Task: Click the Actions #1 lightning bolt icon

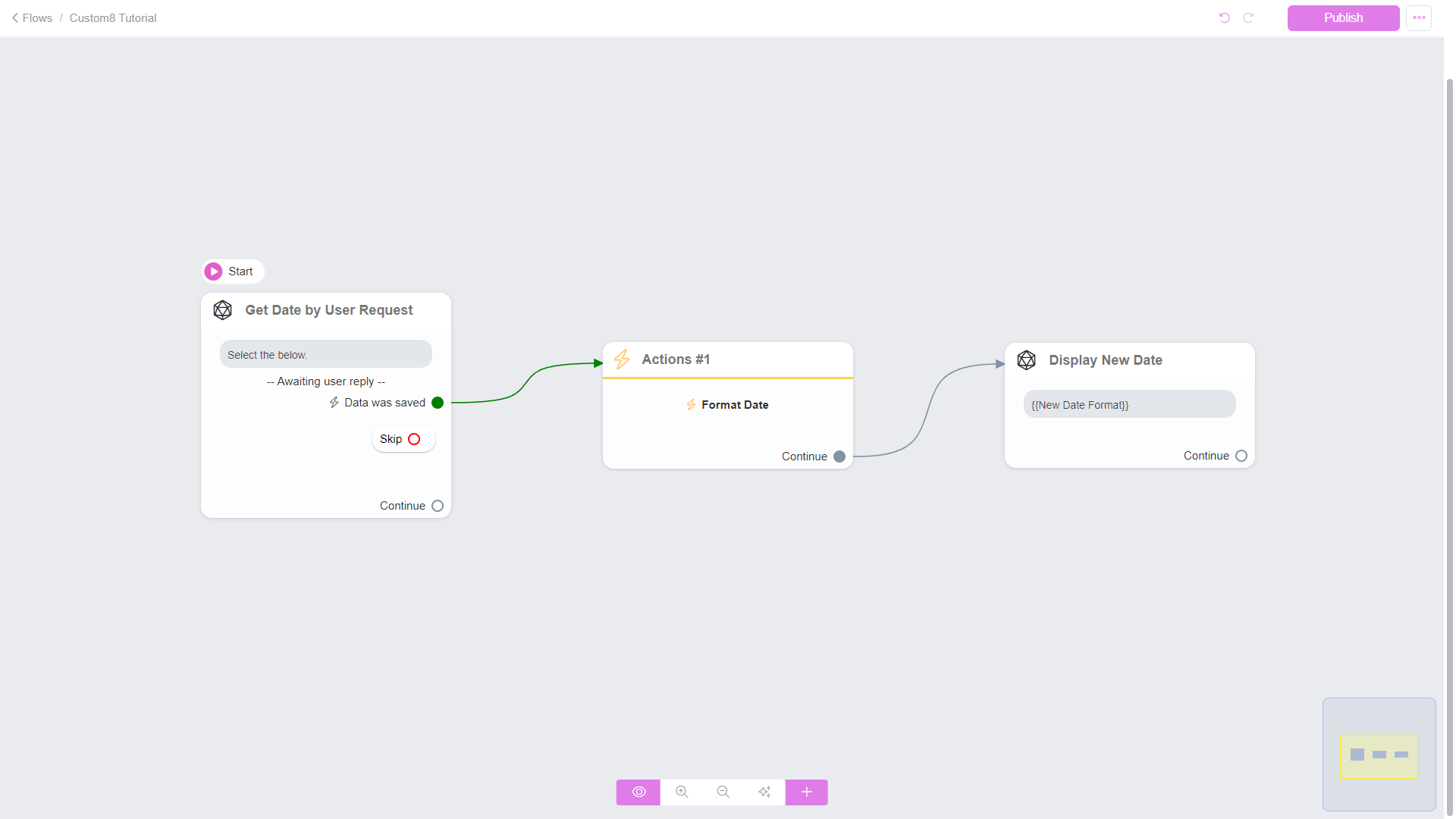Action: point(622,359)
